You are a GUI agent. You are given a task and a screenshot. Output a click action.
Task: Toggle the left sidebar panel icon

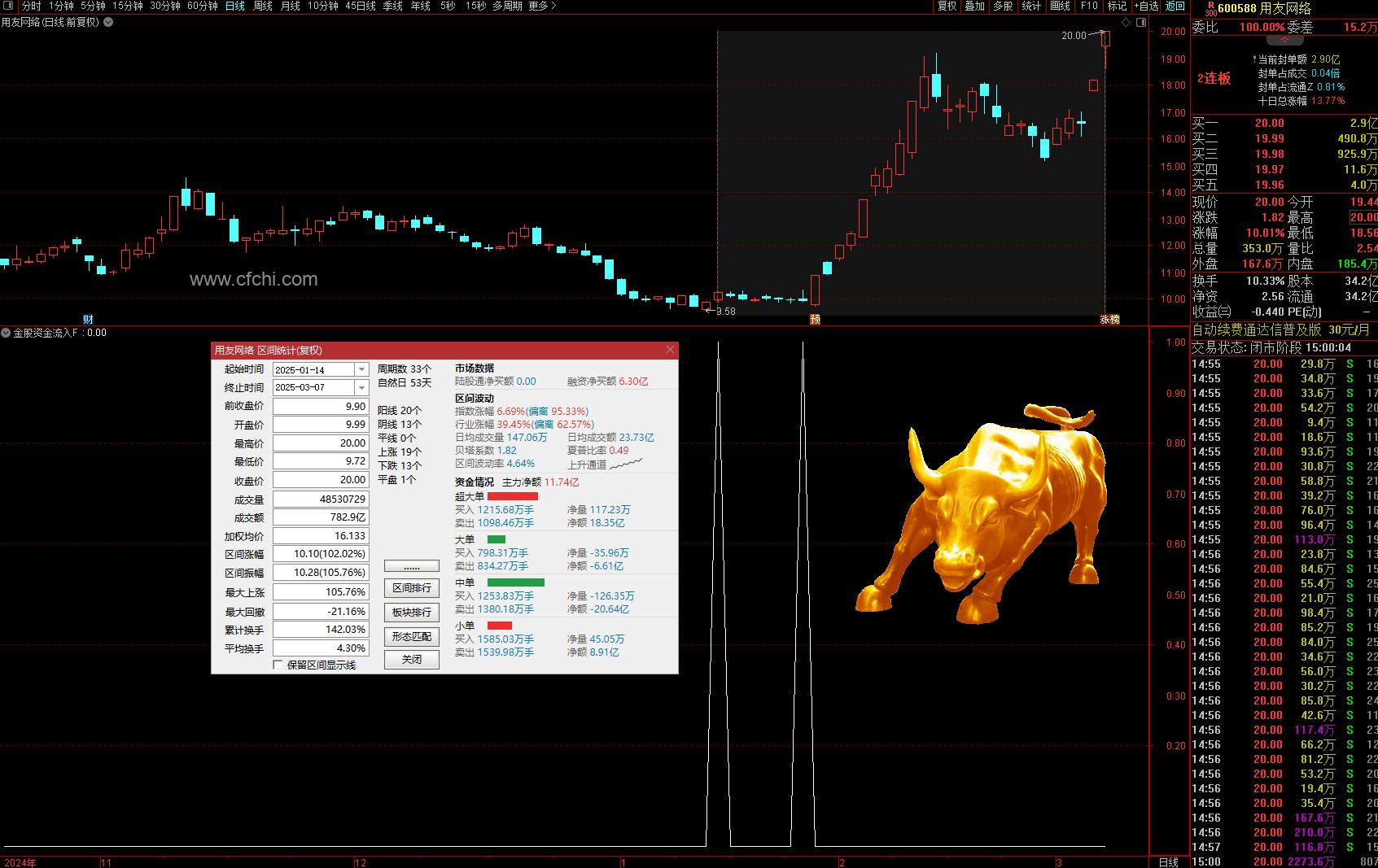pyautogui.click(x=9, y=6)
